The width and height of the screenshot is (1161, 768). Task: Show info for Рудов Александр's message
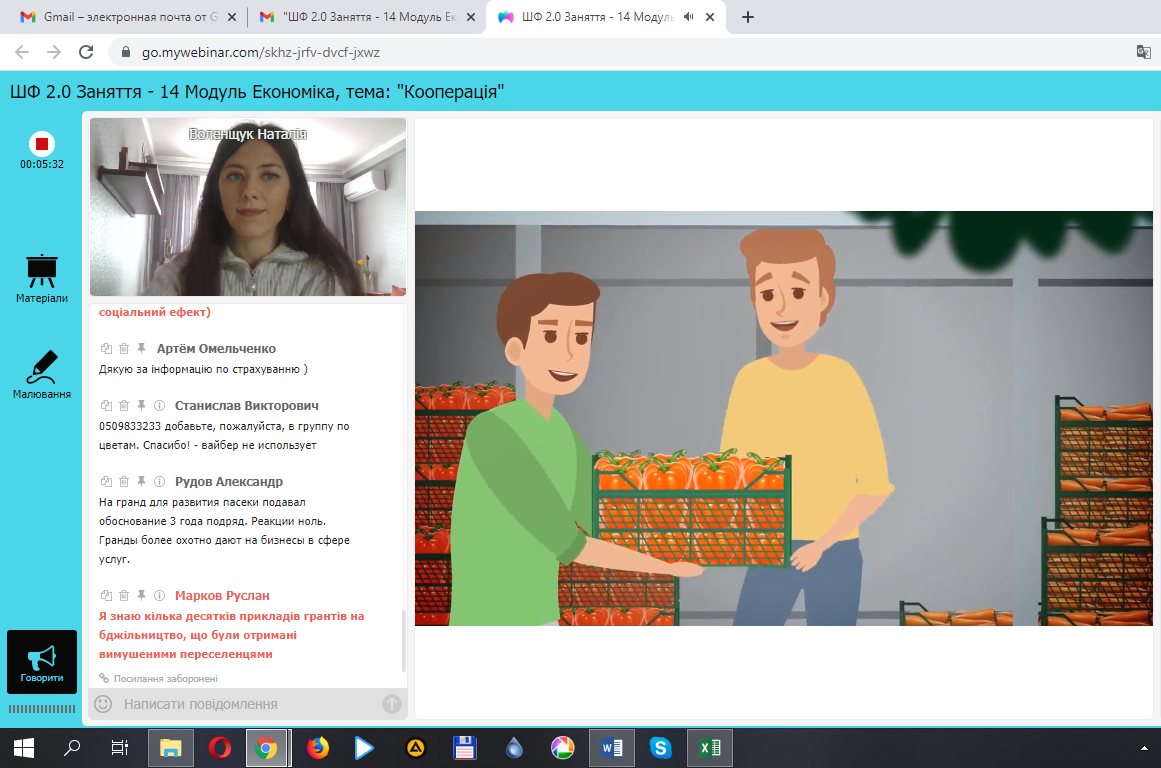click(159, 482)
